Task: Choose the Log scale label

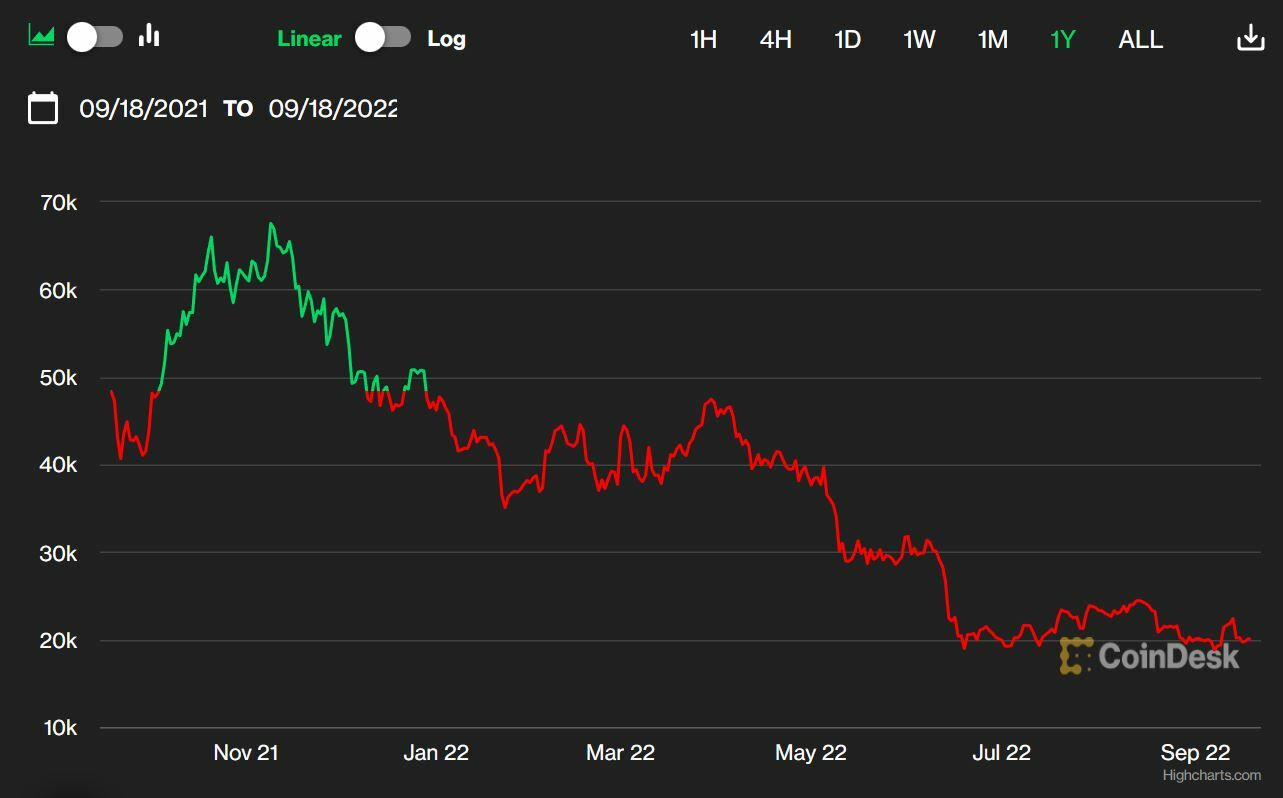Action: [x=446, y=39]
